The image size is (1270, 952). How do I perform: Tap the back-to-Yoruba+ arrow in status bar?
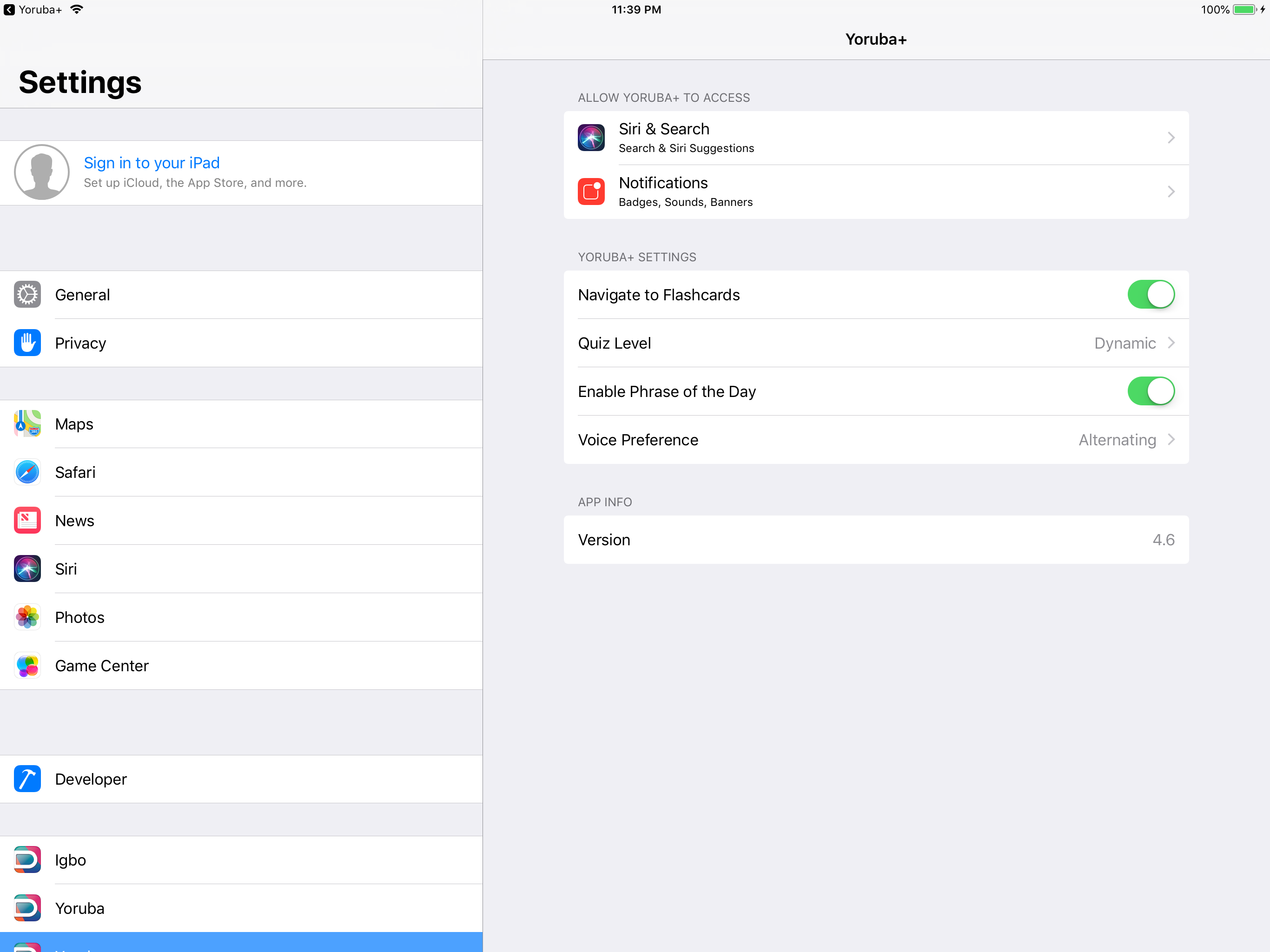click(x=9, y=10)
